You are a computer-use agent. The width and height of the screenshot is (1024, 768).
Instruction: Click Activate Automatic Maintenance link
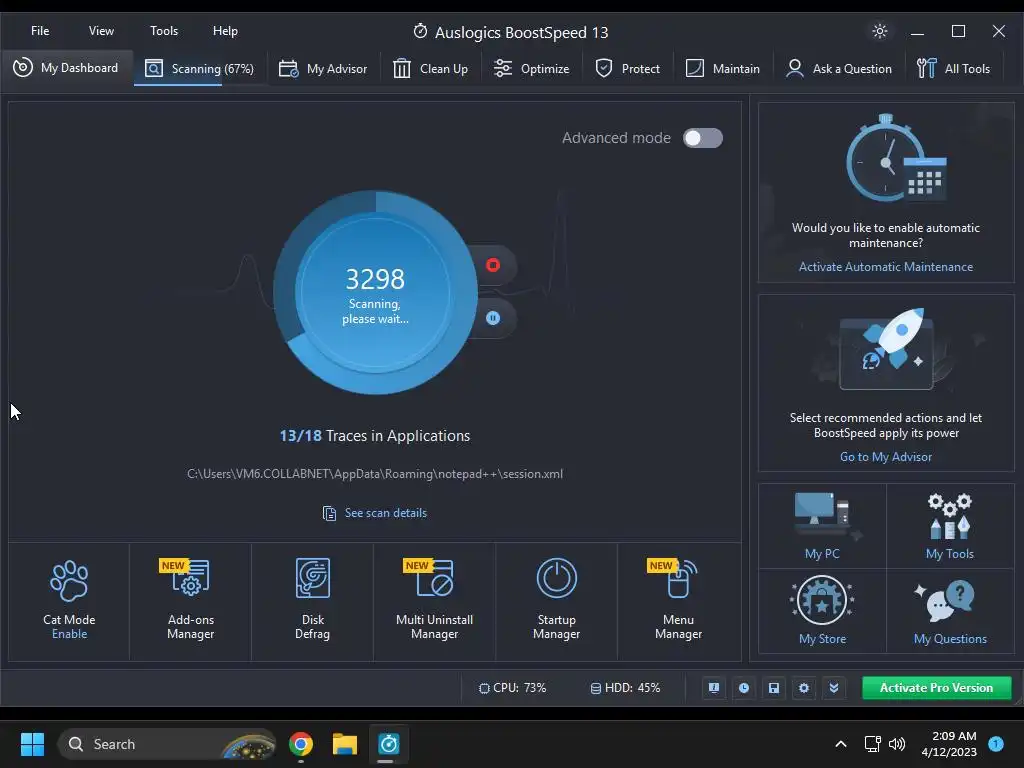click(x=886, y=267)
